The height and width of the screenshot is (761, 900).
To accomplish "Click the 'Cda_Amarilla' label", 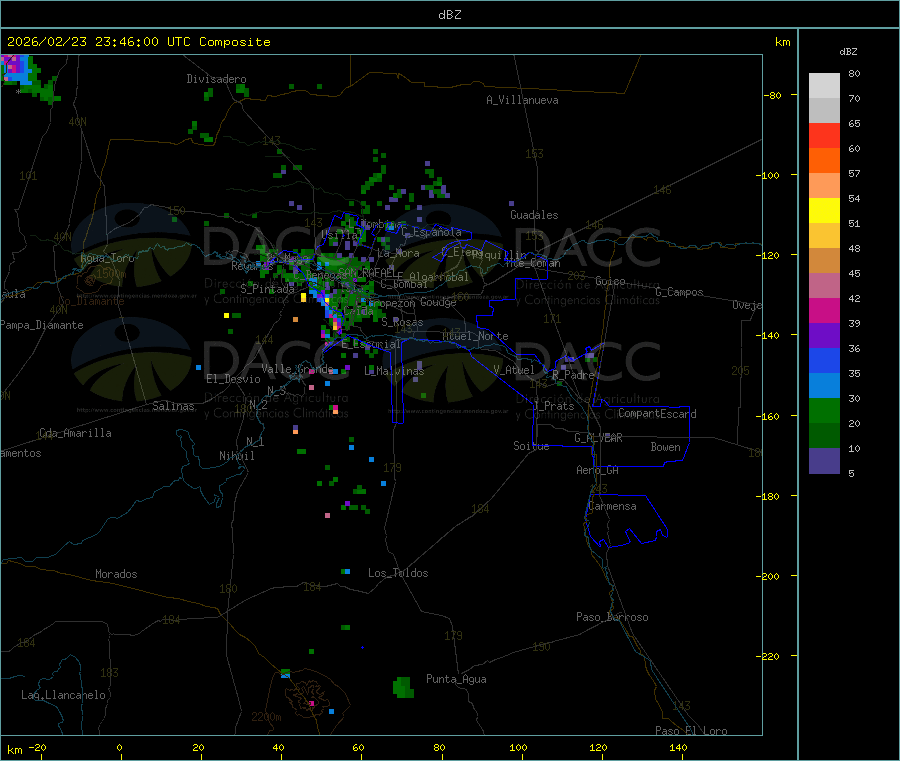I will coord(75,433).
